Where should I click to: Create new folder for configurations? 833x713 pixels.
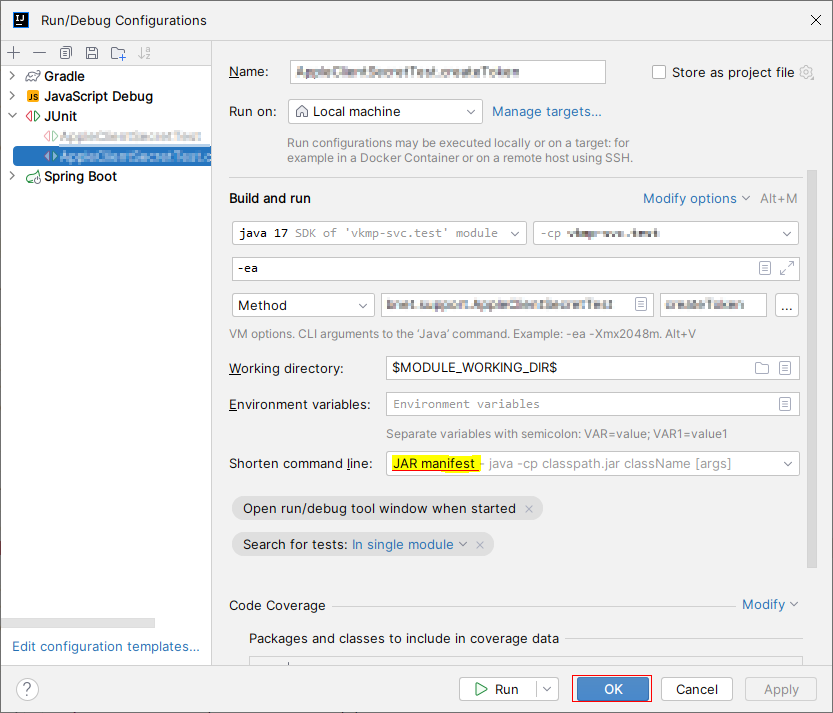tap(118, 53)
